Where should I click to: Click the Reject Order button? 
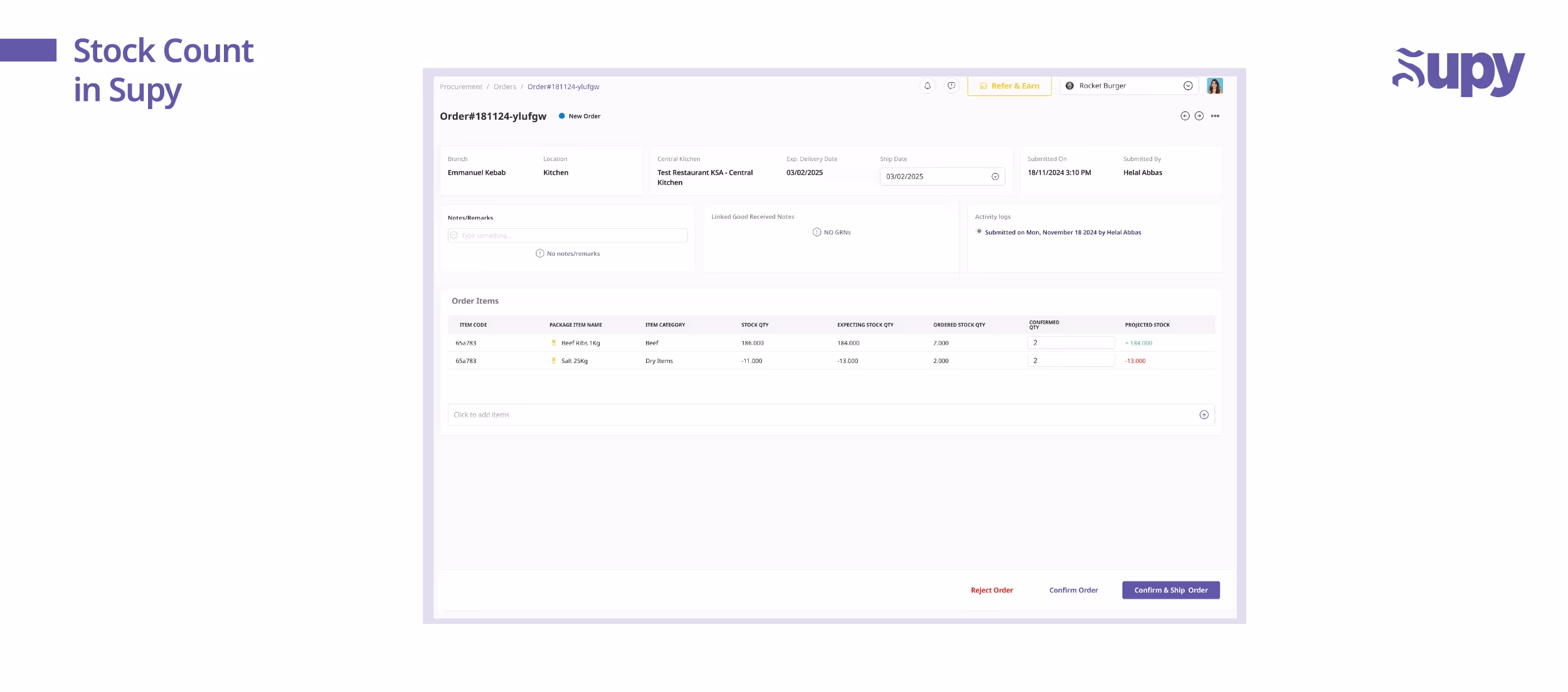[x=991, y=590]
